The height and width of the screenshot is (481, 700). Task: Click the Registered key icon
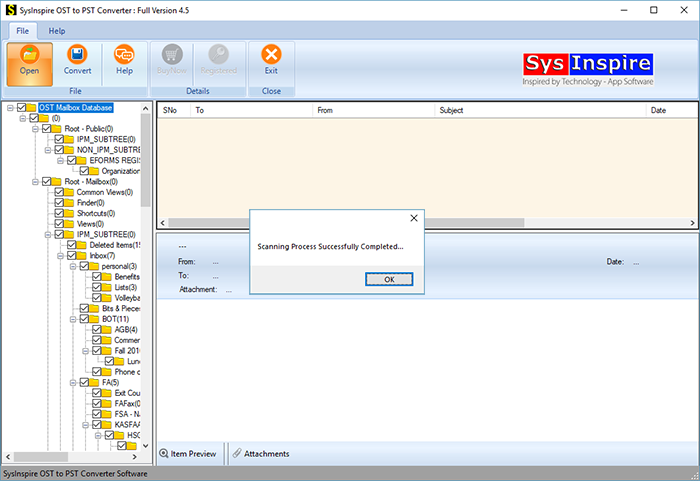pyautogui.click(x=219, y=54)
